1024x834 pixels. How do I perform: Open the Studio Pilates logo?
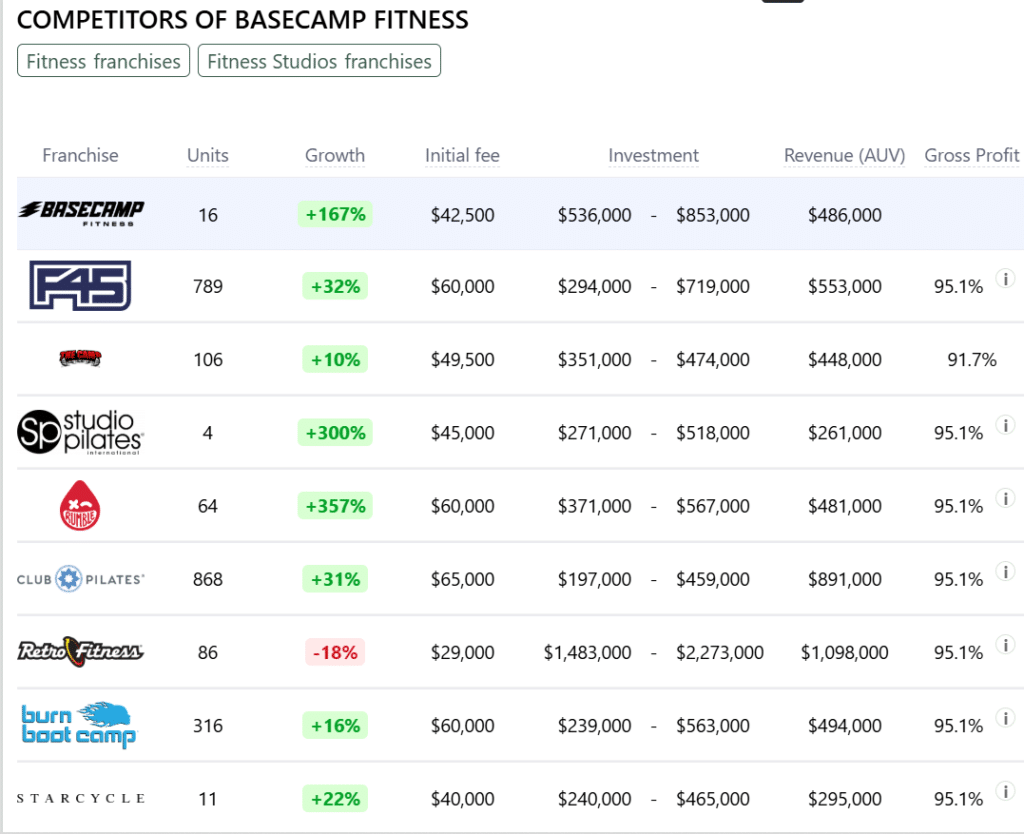80,432
